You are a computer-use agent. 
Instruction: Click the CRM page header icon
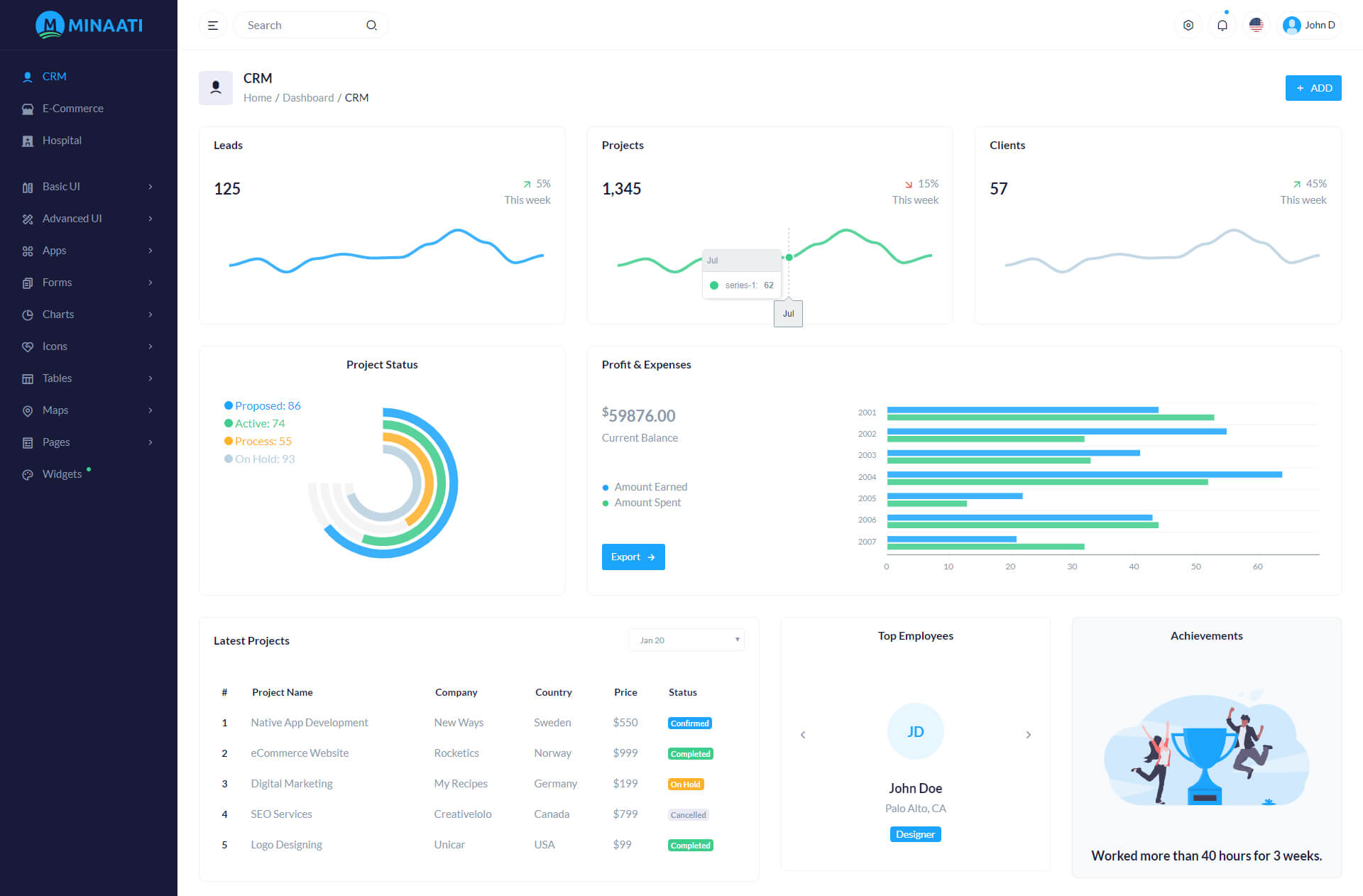point(216,88)
